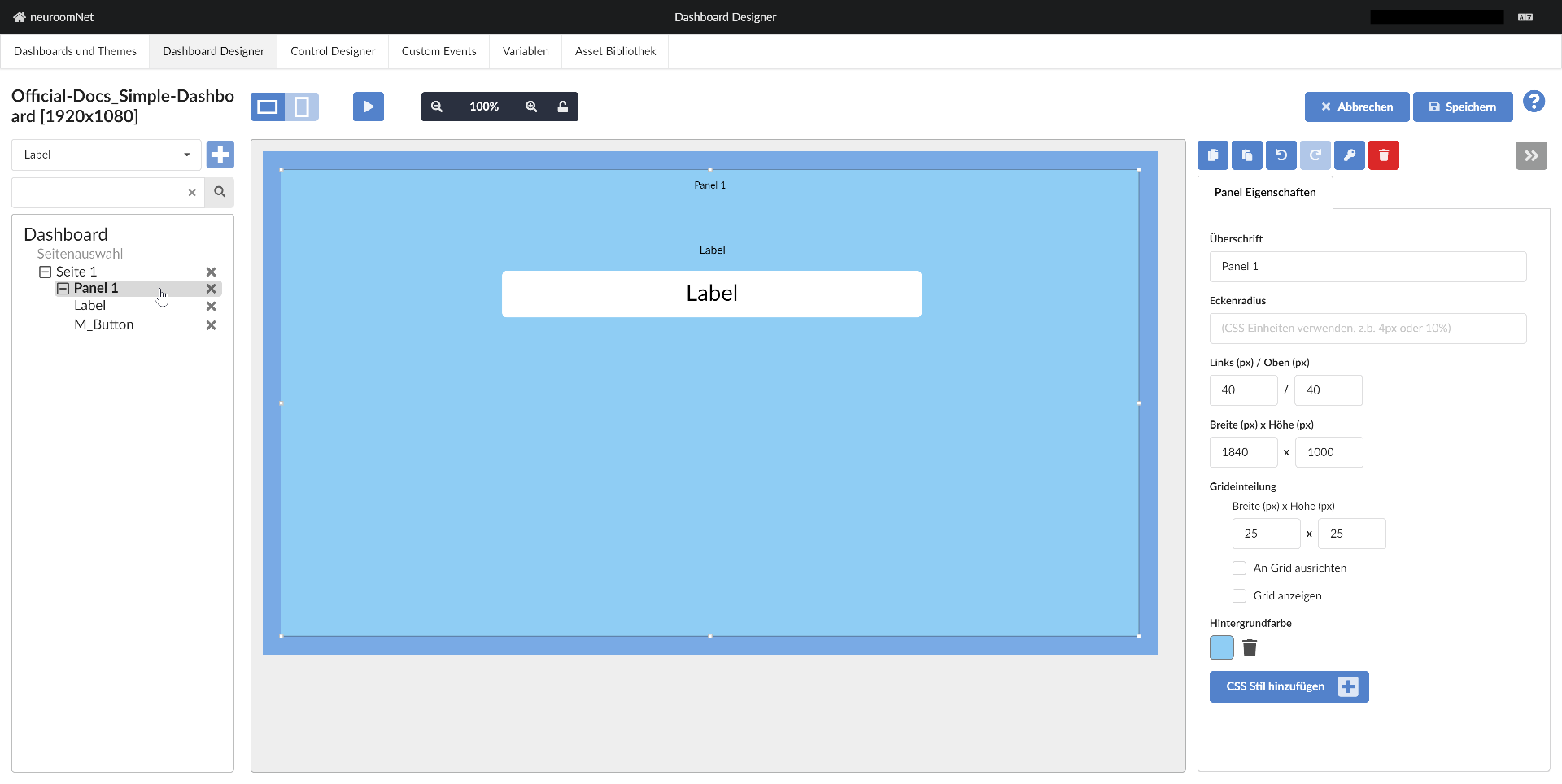Image resolution: width=1562 pixels, height=784 pixels.
Task: Click the Copy icon above Panel Eigenschaften
Action: [x=1212, y=155]
